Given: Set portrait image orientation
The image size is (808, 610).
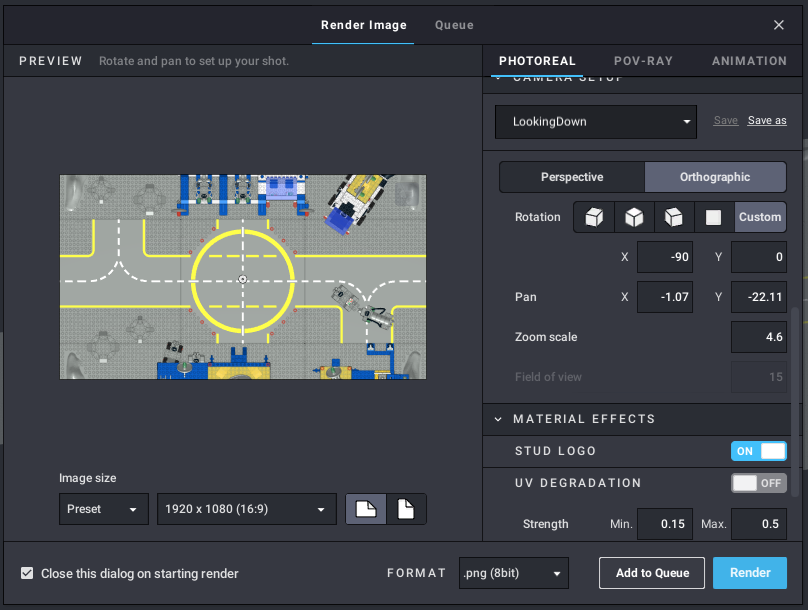Looking at the screenshot, I should coord(406,509).
